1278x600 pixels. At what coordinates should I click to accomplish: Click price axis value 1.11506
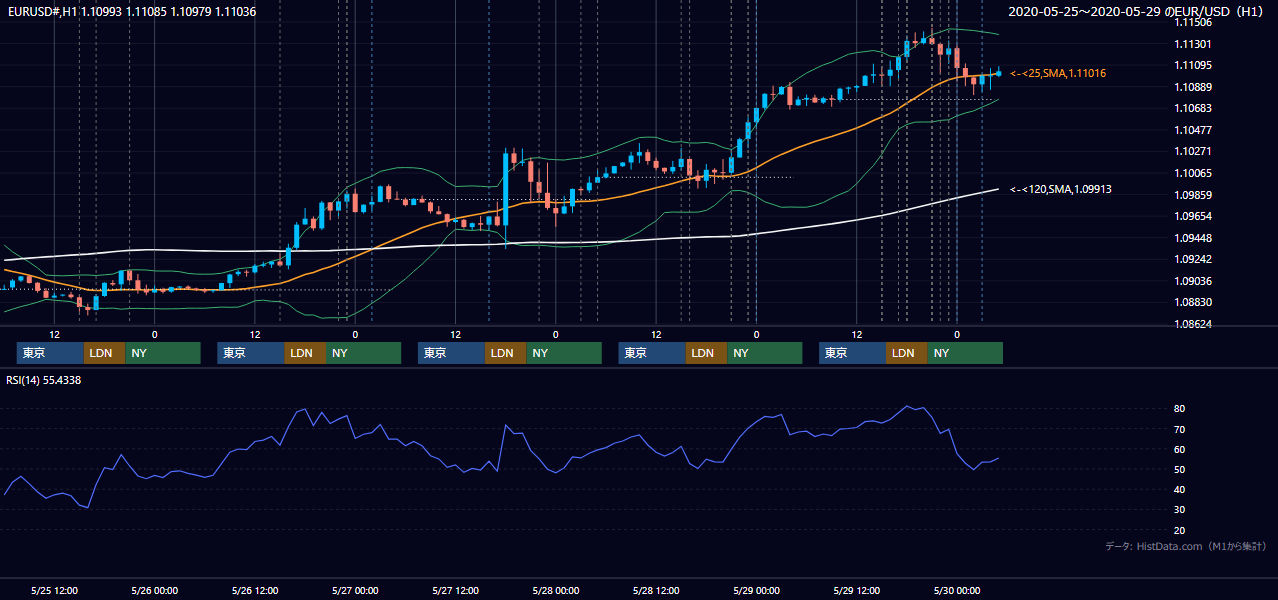1193,22
